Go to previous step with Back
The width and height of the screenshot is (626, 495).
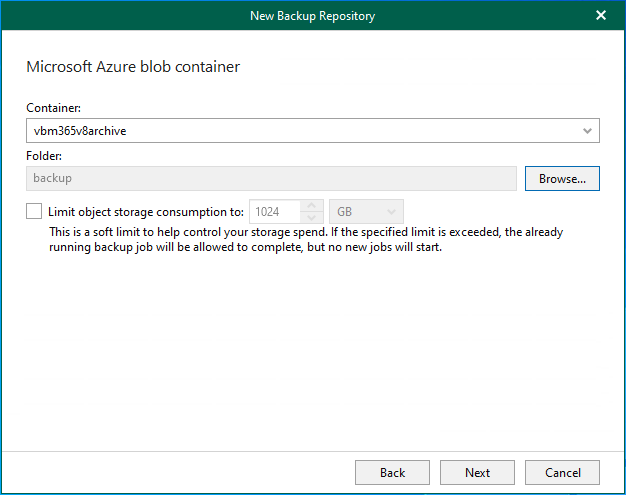[x=392, y=472]
